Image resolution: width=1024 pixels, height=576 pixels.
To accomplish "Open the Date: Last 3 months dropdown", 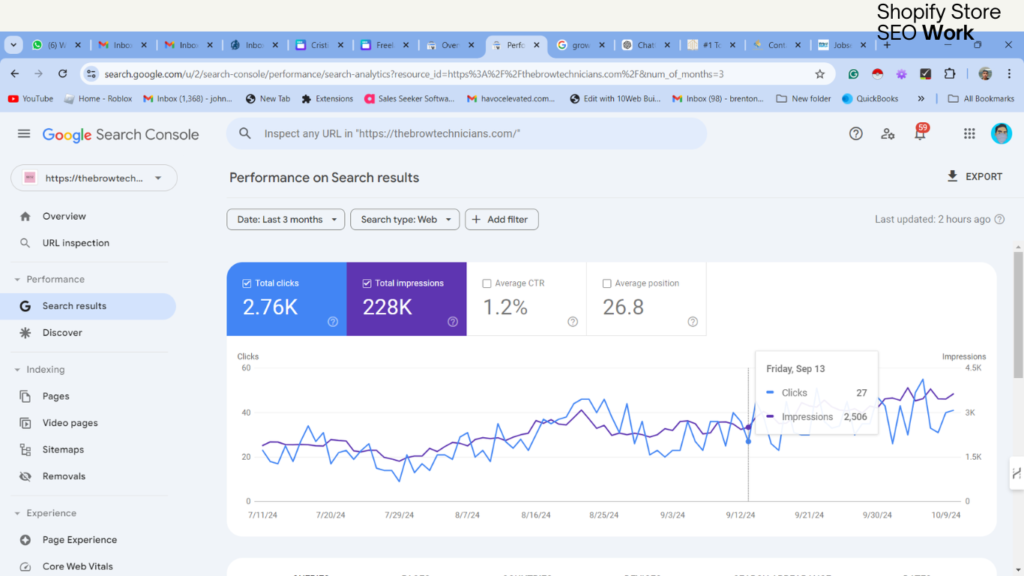I will click(x=285, y=219).
